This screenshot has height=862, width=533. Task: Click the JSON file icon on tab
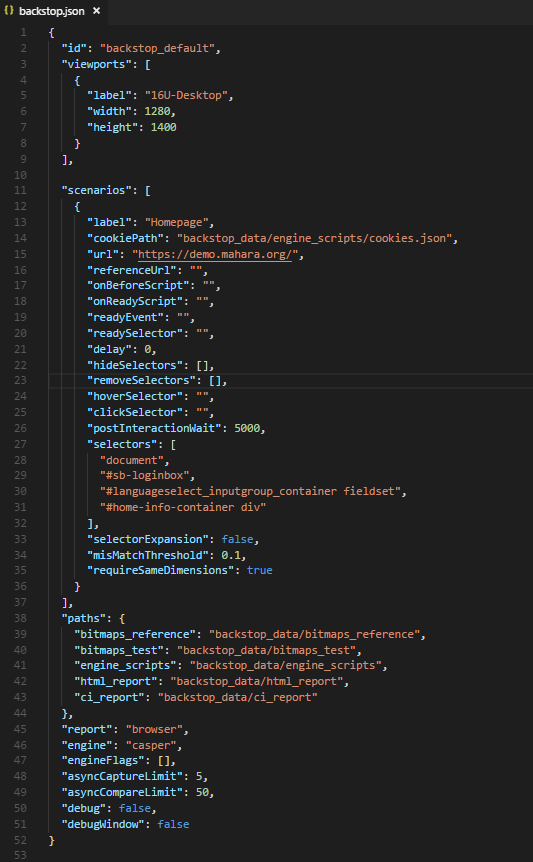(x=9, y=11)
